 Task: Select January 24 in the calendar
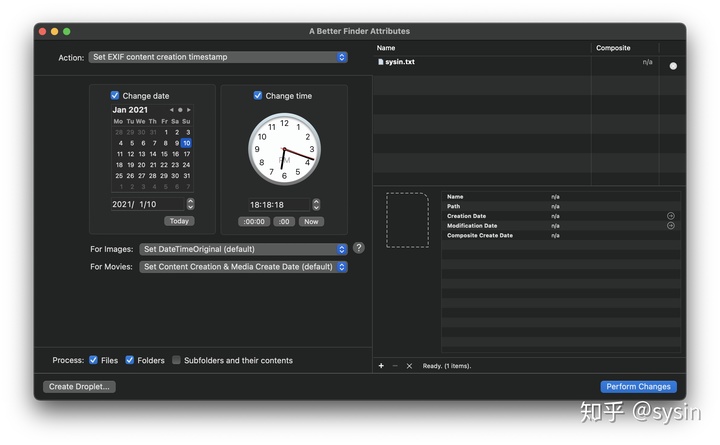186,164
